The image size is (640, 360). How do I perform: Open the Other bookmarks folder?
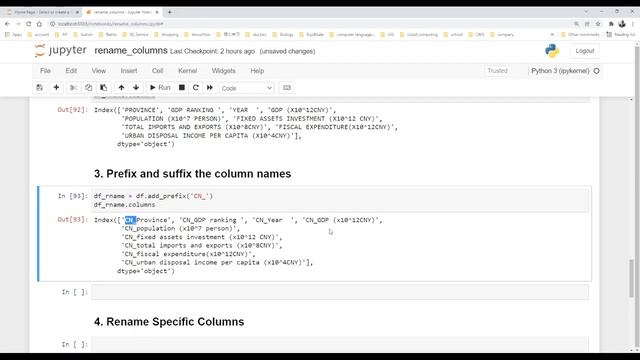click(x=580, y=35)
